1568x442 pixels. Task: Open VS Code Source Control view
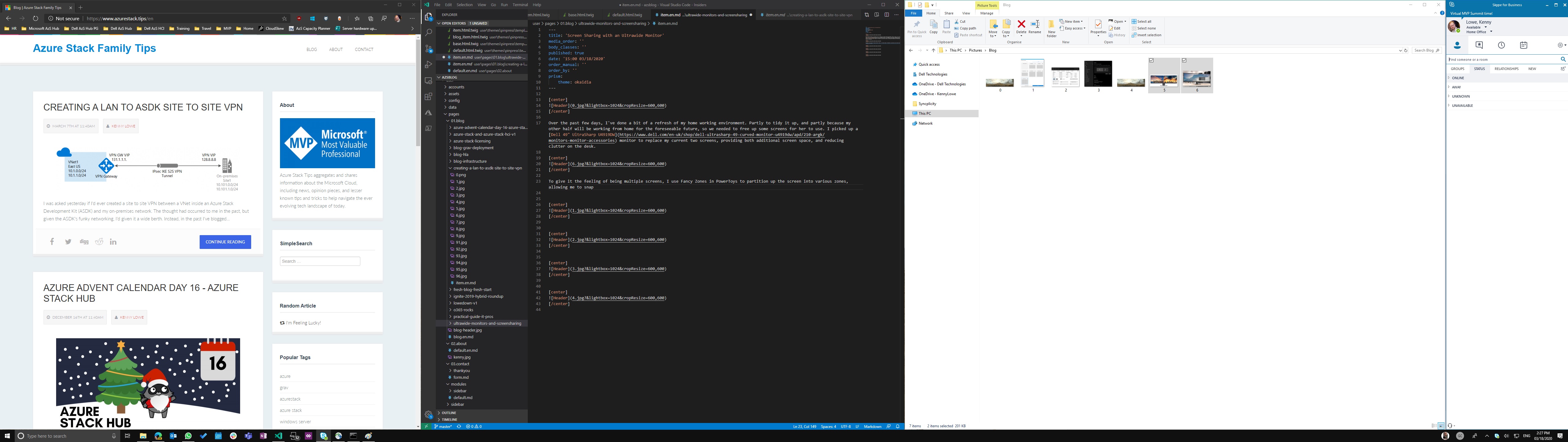pos(428,48)
